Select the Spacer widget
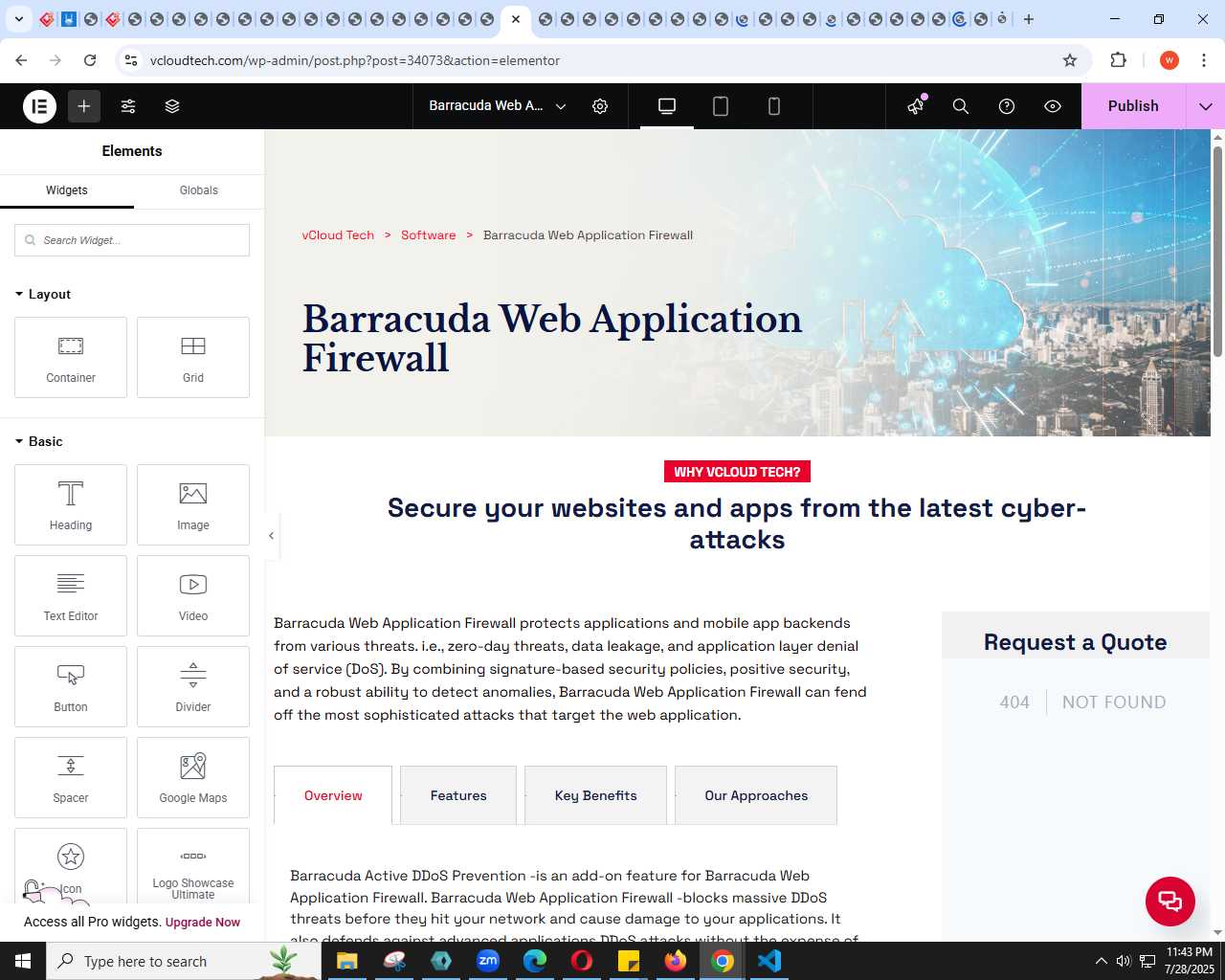Screen dimensions: 1225x980 (71, 777)
